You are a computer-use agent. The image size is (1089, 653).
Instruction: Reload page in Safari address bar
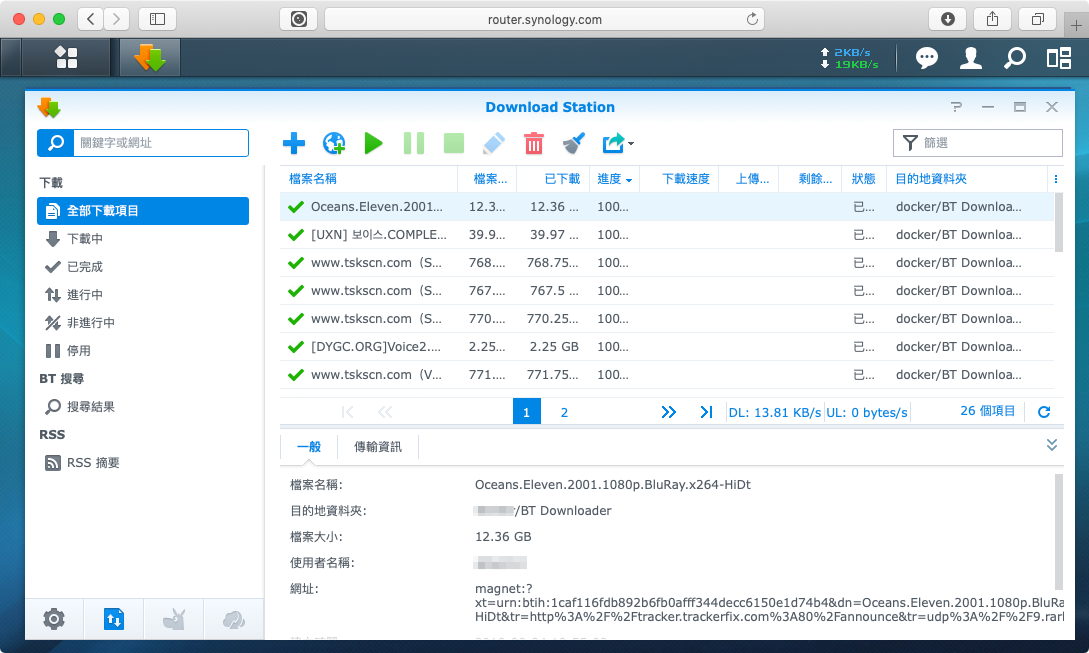click(752, 19)
